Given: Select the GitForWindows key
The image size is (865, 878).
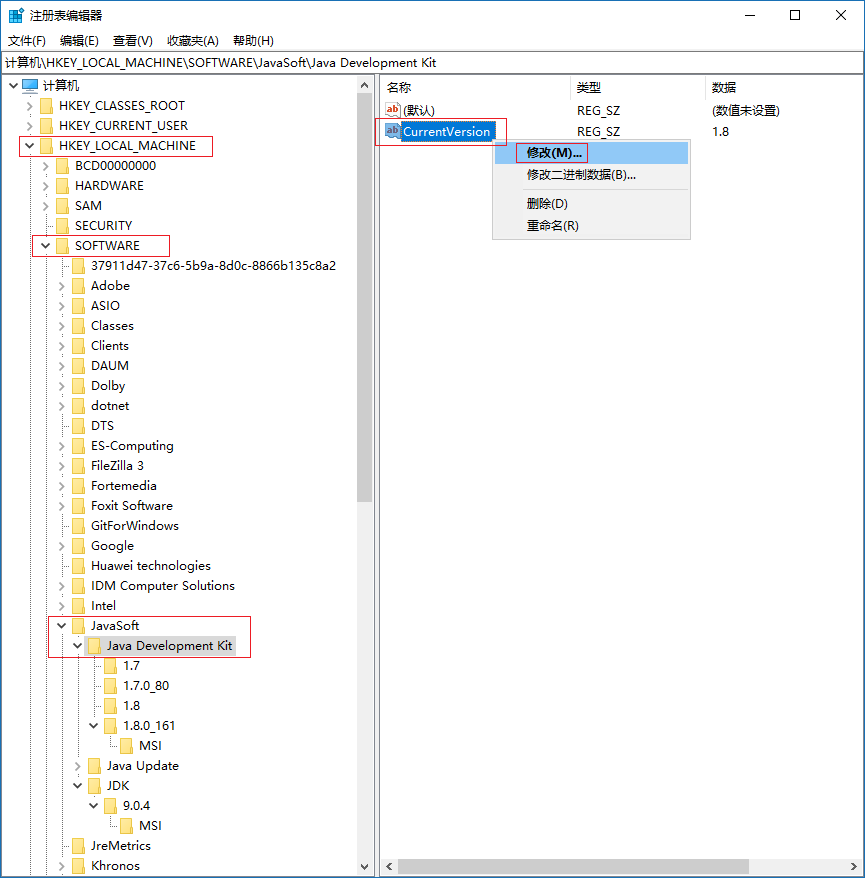Looking at the screenshot, I should click(134, 526).
